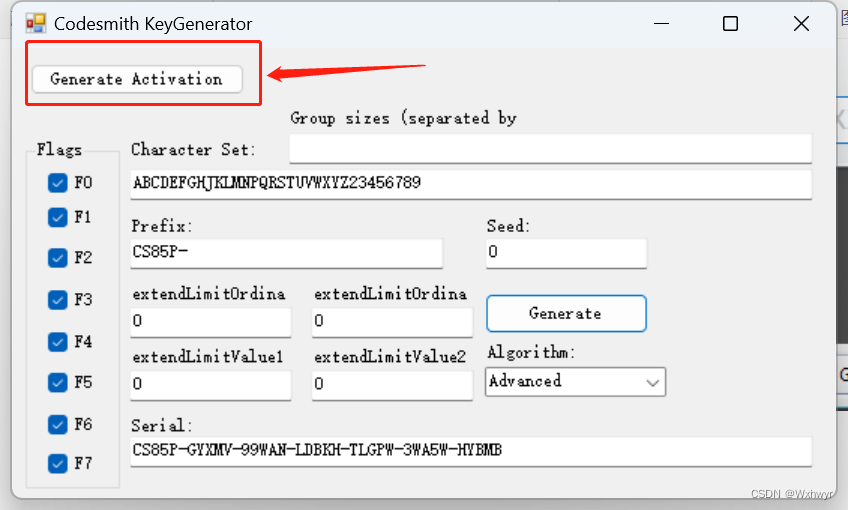This screenshot has width=848, height=510.
Task: Select the Seed input field
Action: point(566,253)
